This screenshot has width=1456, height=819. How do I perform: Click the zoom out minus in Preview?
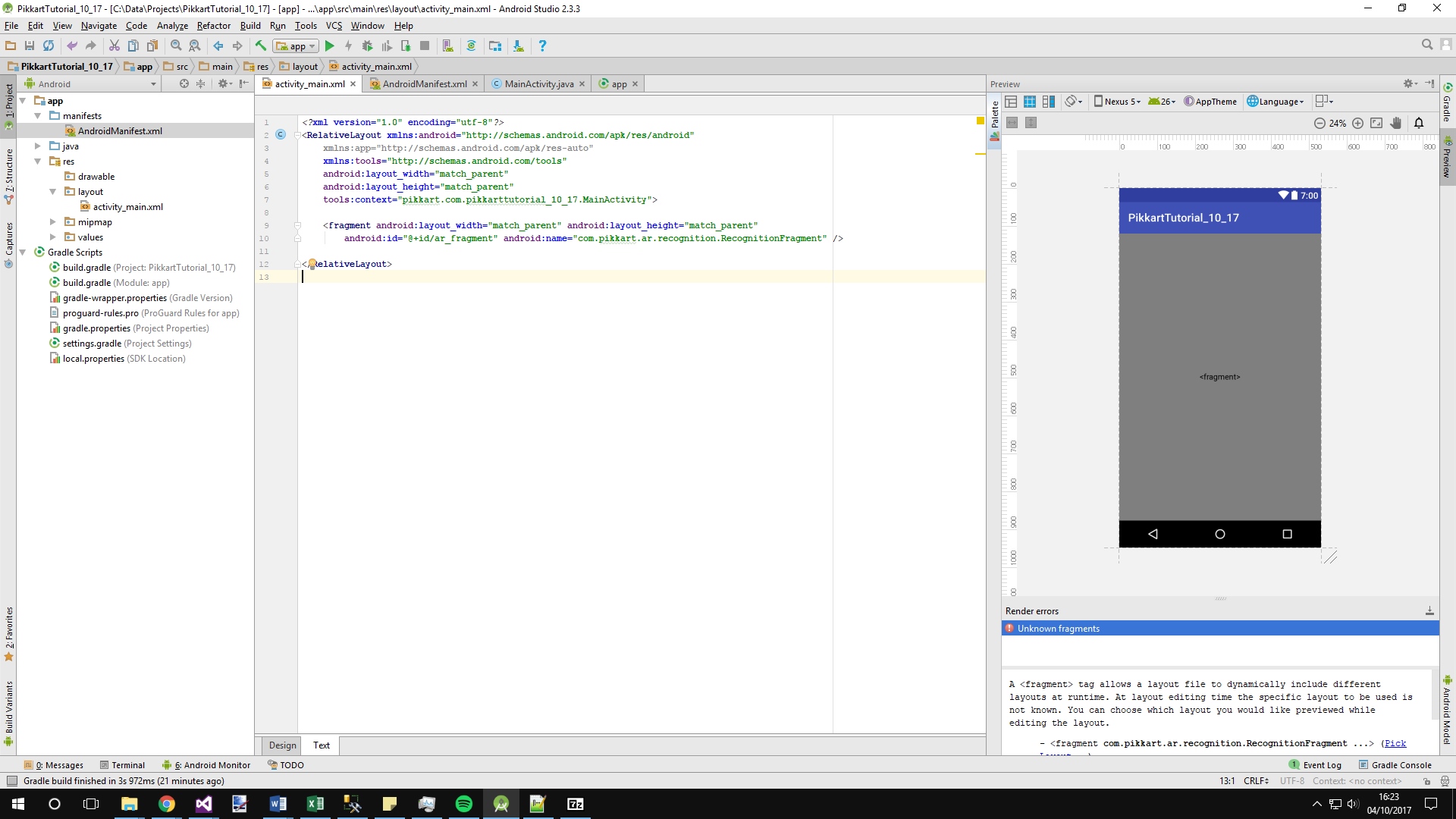1319,123
